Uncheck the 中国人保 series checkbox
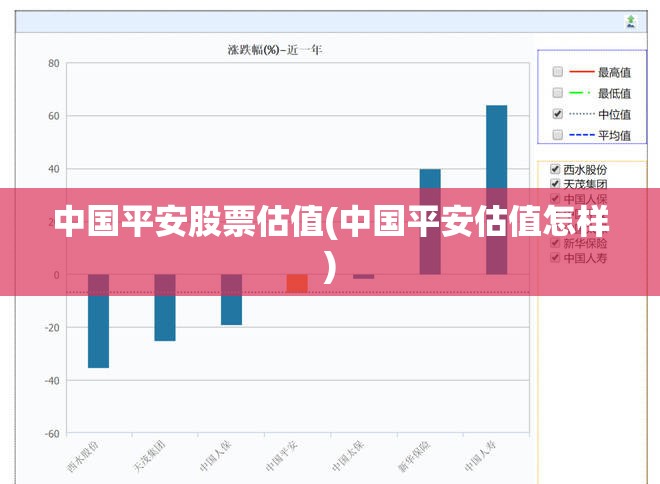The width and height of the screenshot is (660, 484). pyautogui.click(x=555, y=198)
